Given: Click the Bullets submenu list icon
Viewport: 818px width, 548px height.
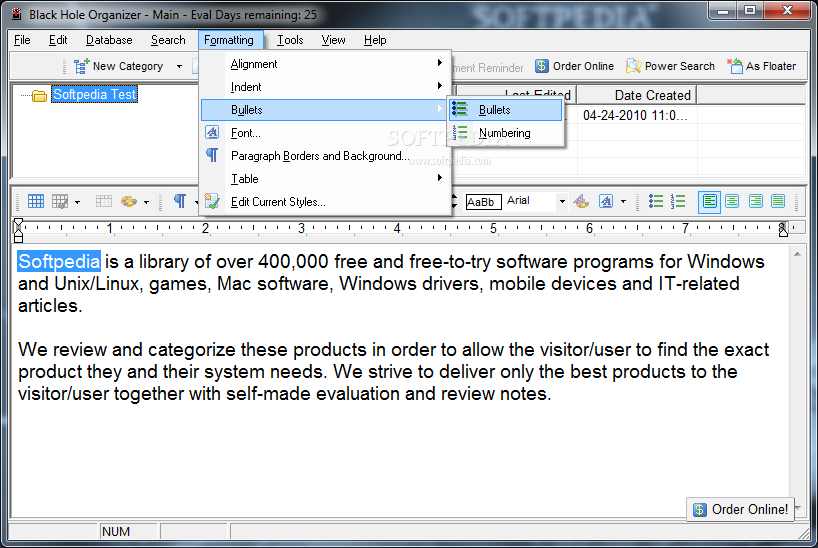Looking at the screenshot, I should pyautogui.click(x=460, y=109).
